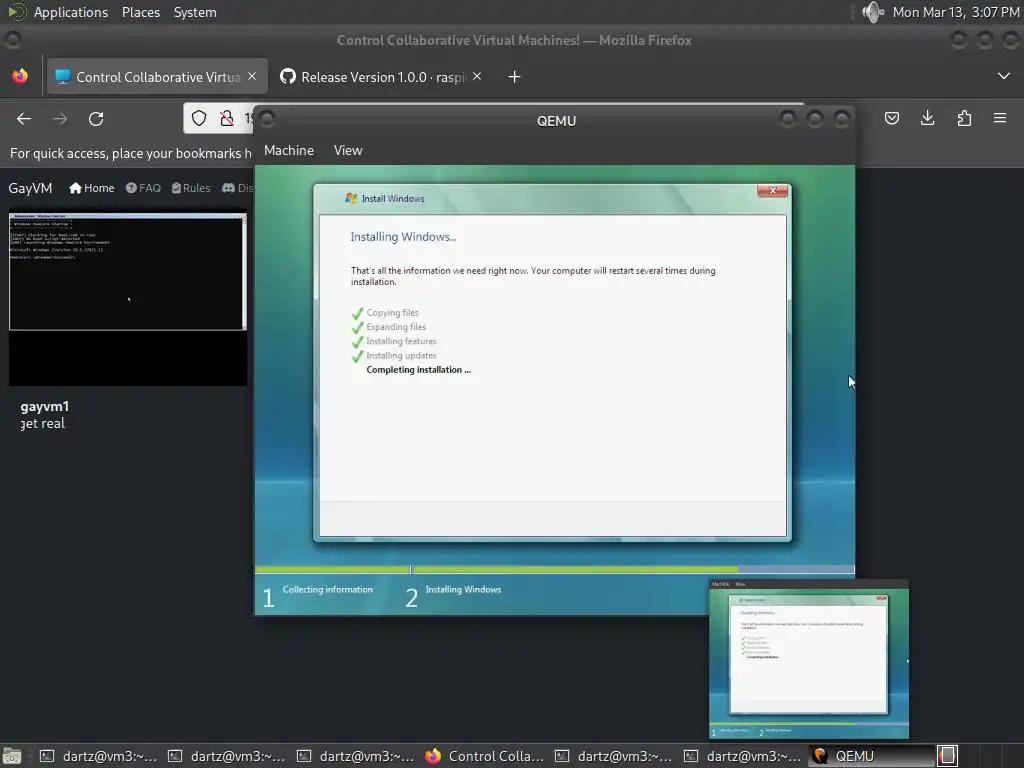Click the Collecting information stage label

coord(327,589)
